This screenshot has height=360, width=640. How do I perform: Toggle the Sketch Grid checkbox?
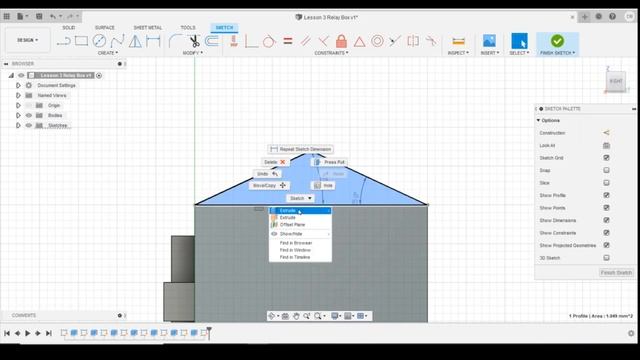606,158
